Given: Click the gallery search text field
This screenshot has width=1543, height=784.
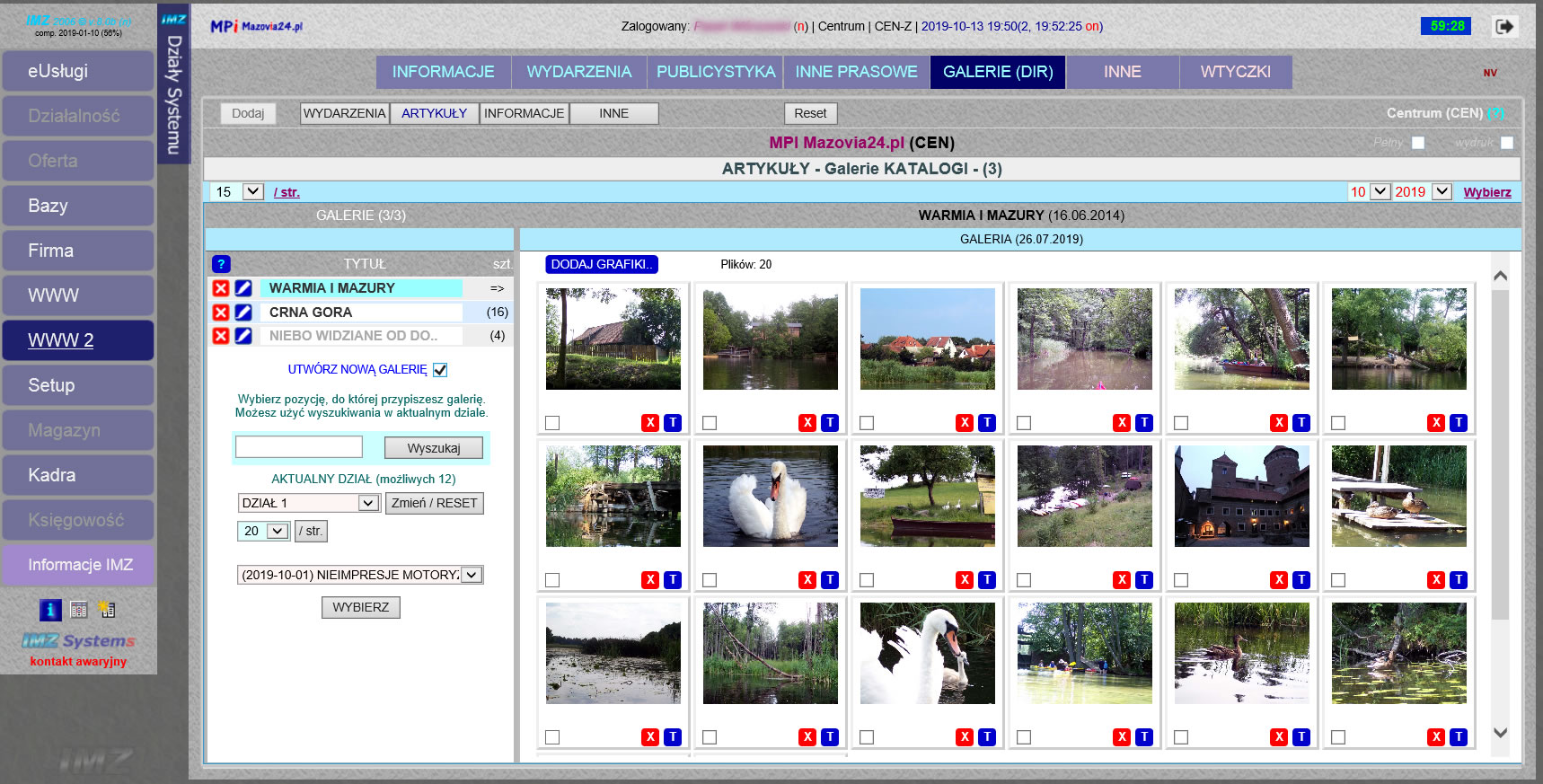Looking at the screenshot, I should click(299, 446).
